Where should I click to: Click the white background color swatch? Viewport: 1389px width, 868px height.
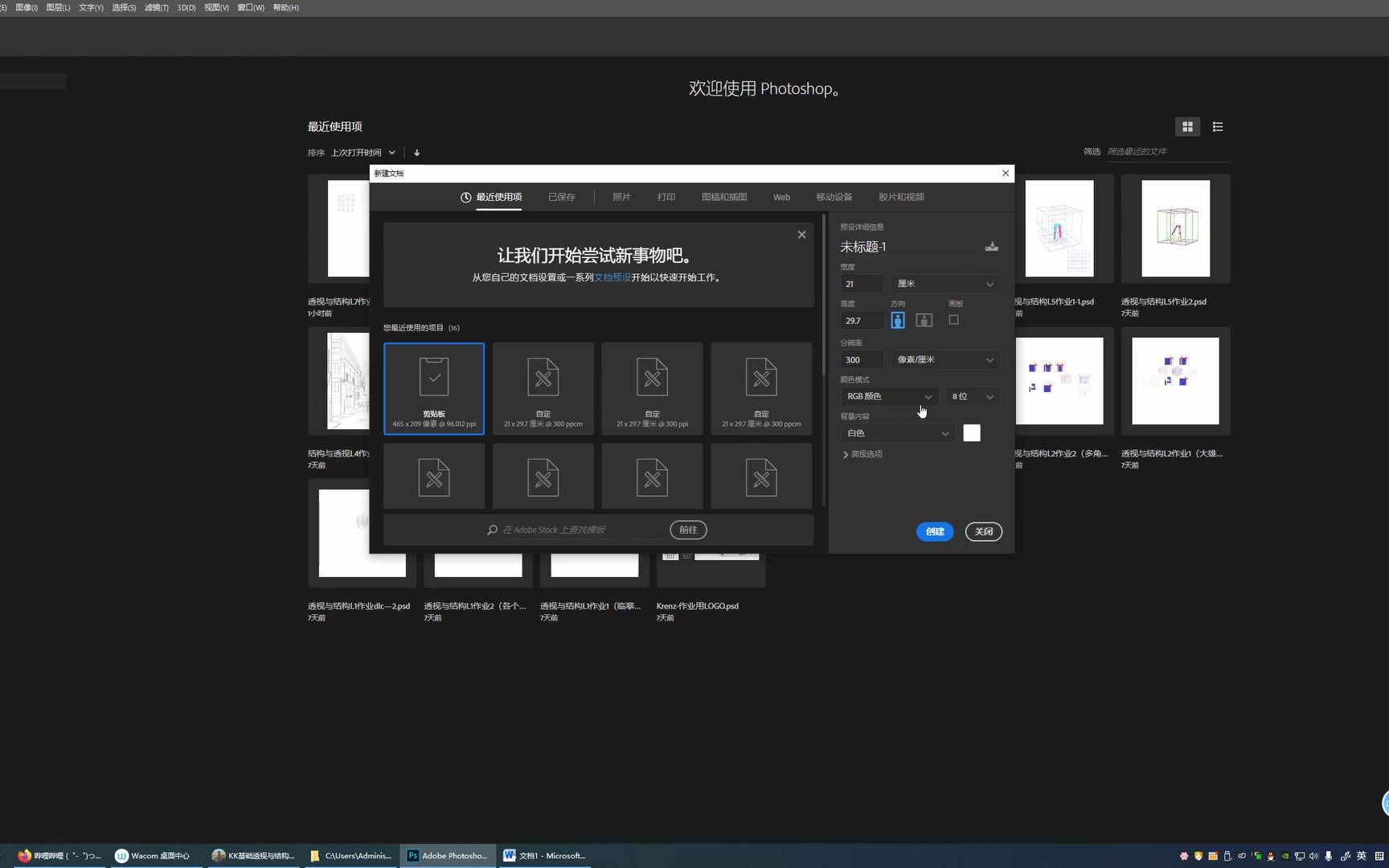[x=972, y=433]
